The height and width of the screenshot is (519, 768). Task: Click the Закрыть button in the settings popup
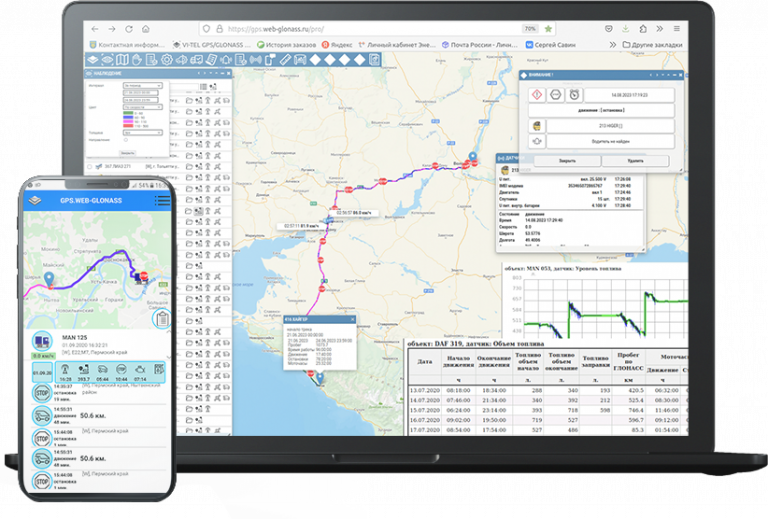pos(127,153)
